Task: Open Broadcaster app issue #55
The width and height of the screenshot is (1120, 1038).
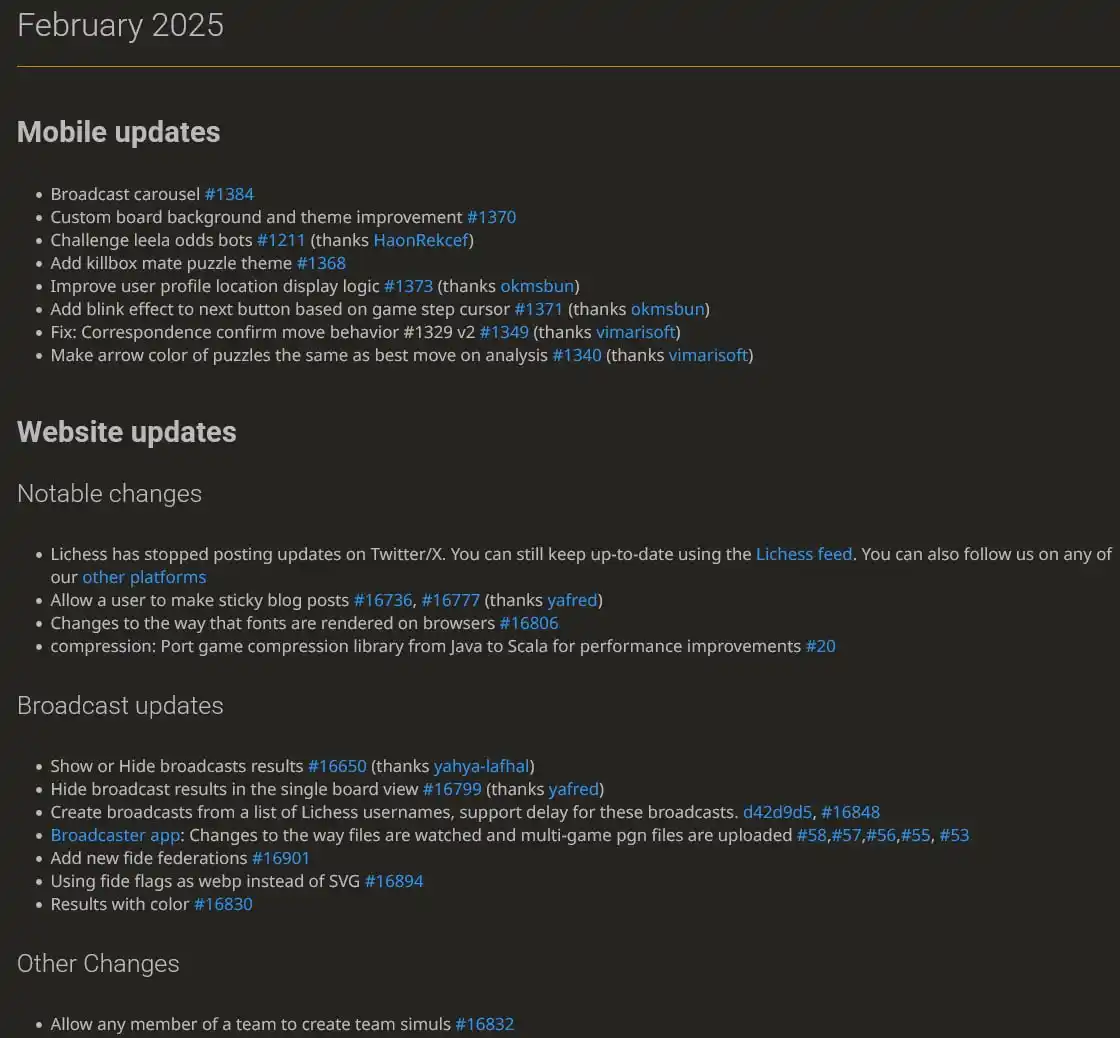Action: coord(916,835)
